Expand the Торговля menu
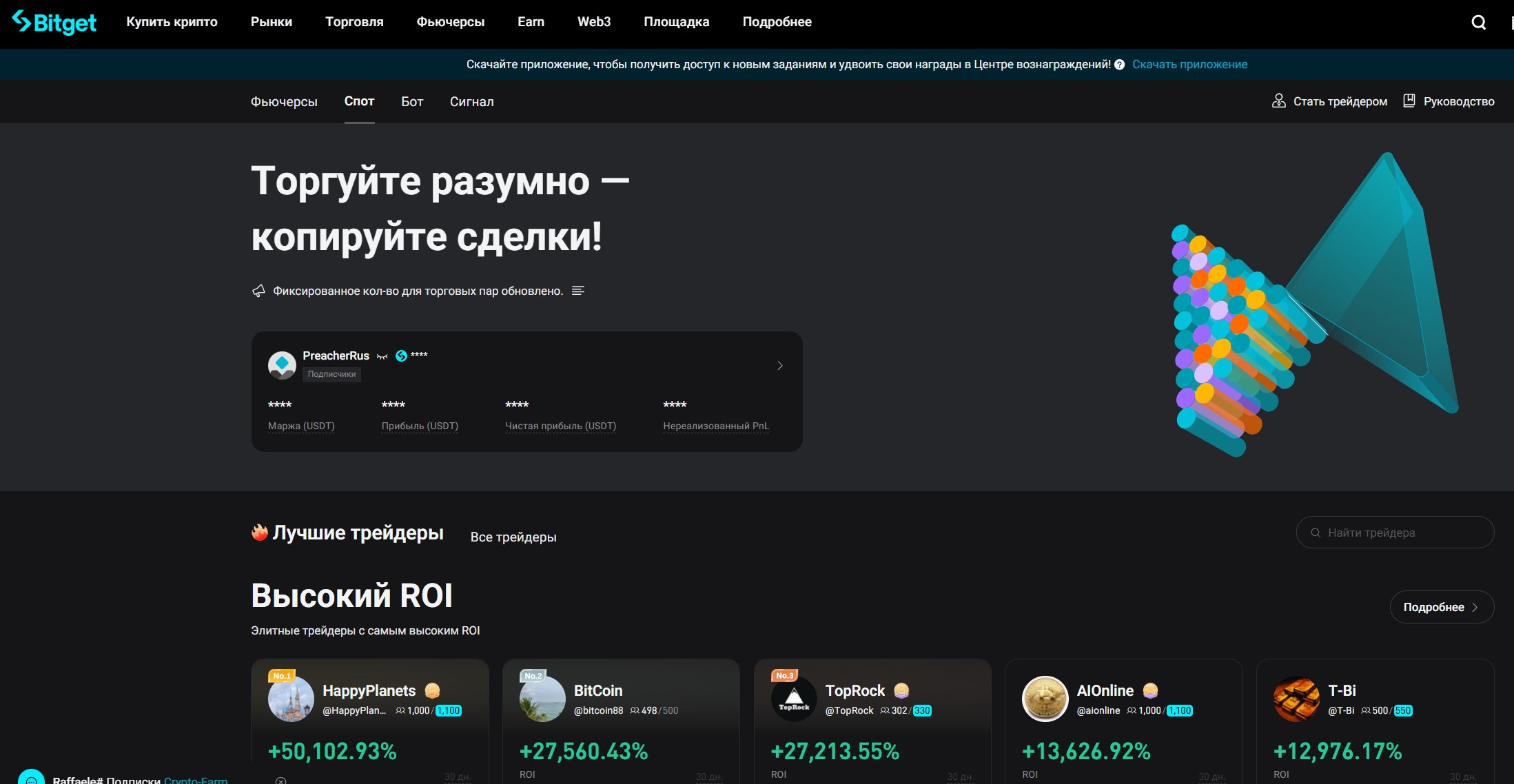The width and height of the screenshot is (1514, 784). point(354,22)
